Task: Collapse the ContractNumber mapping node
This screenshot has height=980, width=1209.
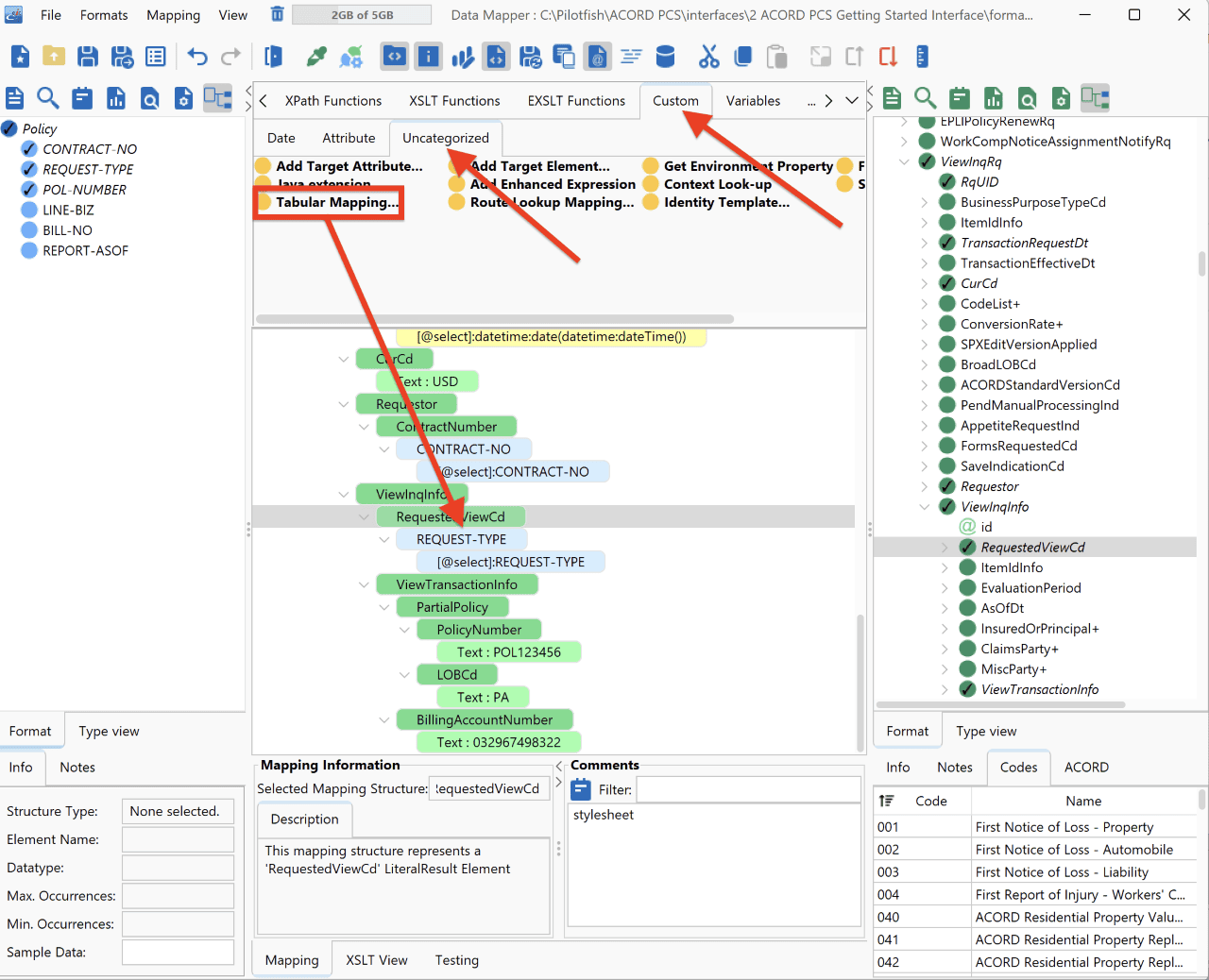Action: pyautogui.click(x=364, y=427)
